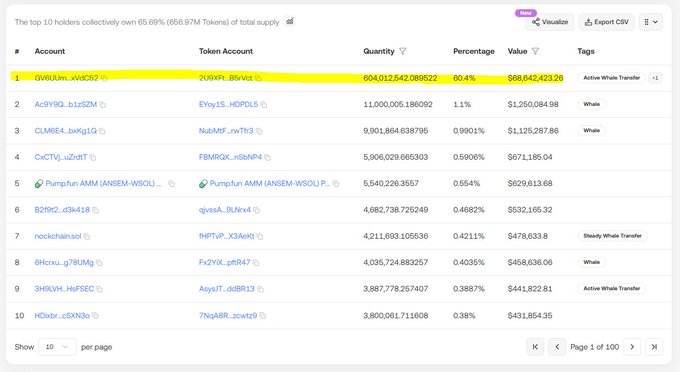The height and width of the screenshot is (372, 680).
Task: Open token account NubMtF...rwTfr3
Action: [x=226, y=131]
